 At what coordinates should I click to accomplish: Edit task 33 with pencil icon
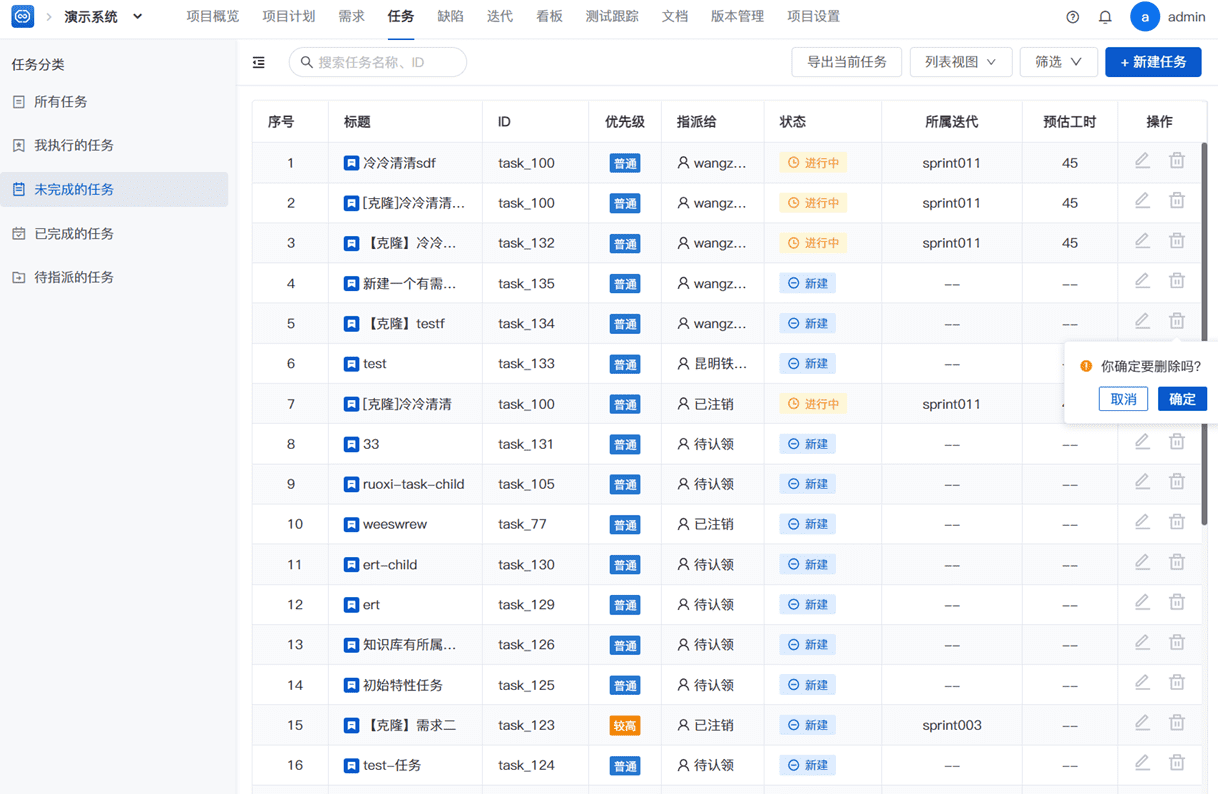click(1142, 441)
